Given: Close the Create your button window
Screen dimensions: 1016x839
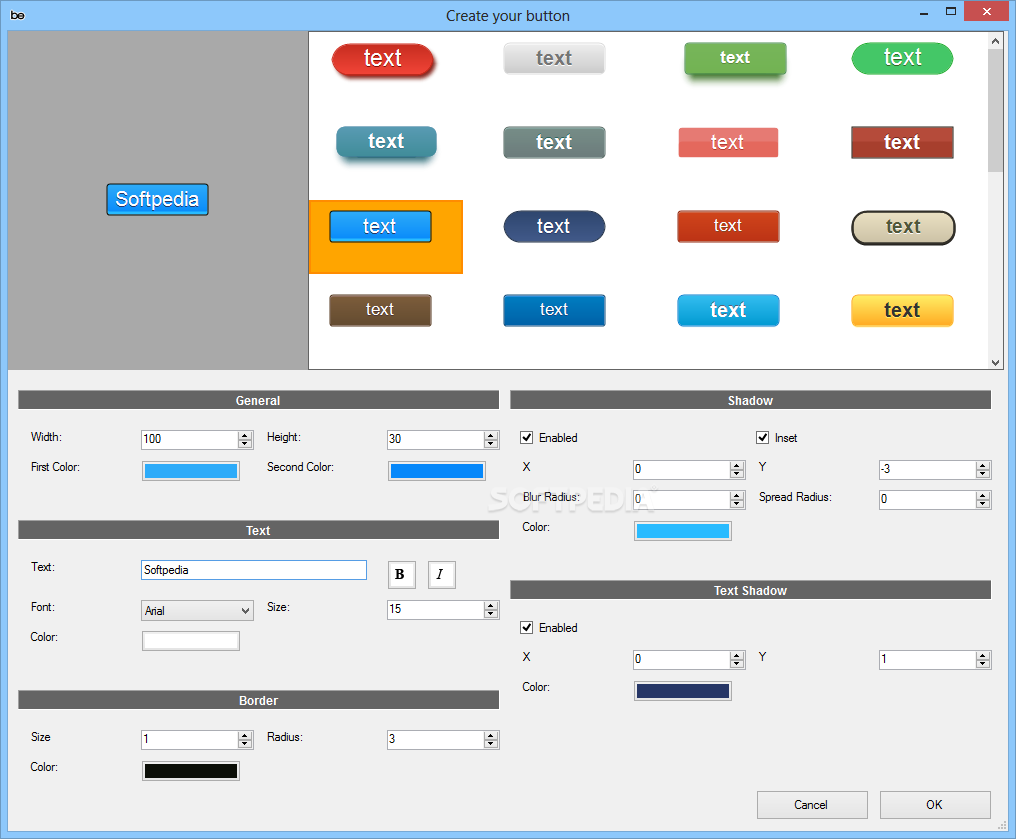Looking at the screenshot, I should click(986, 11).
